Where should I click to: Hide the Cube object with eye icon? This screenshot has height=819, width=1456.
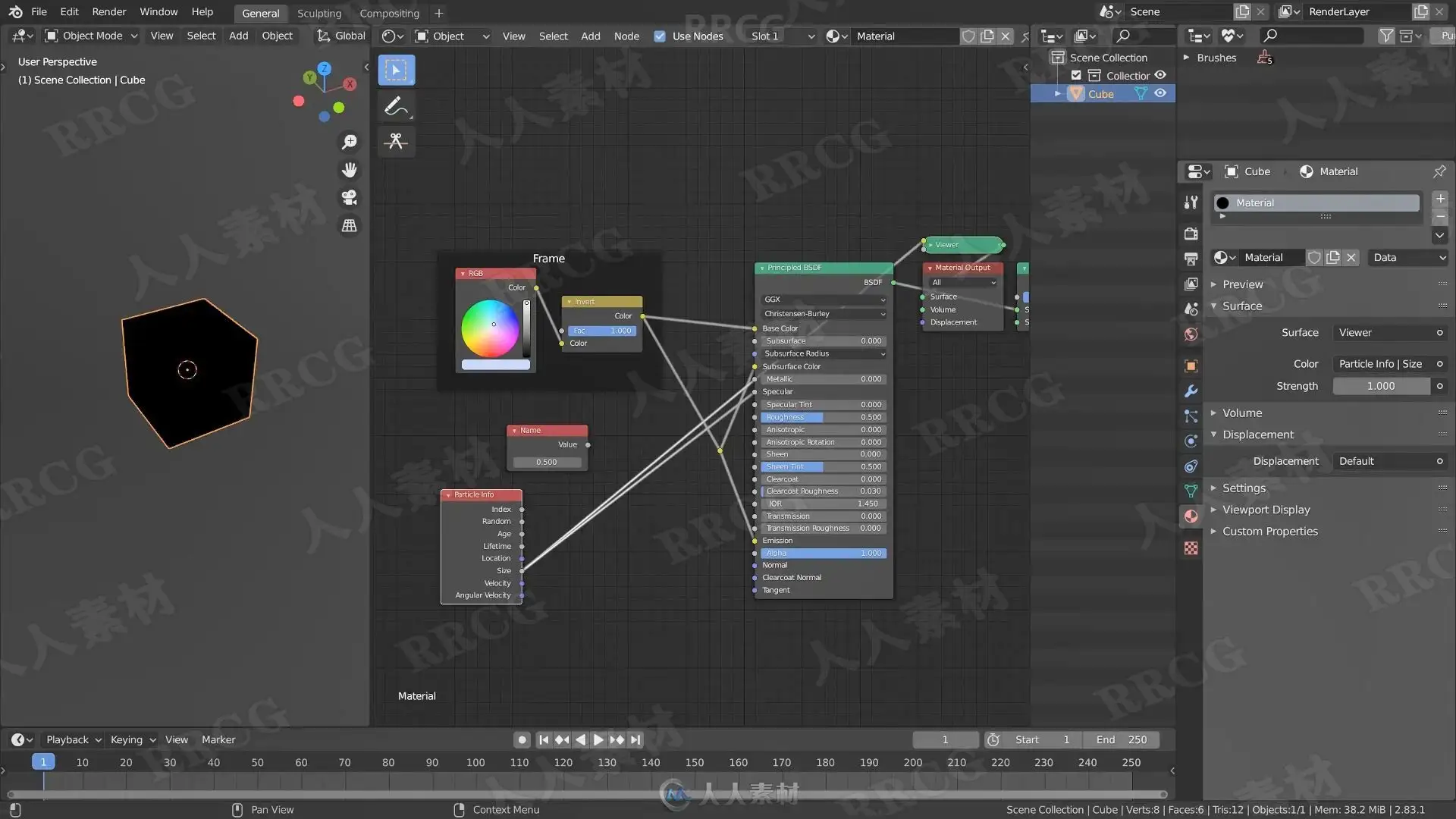click(x=1160, y=93)
